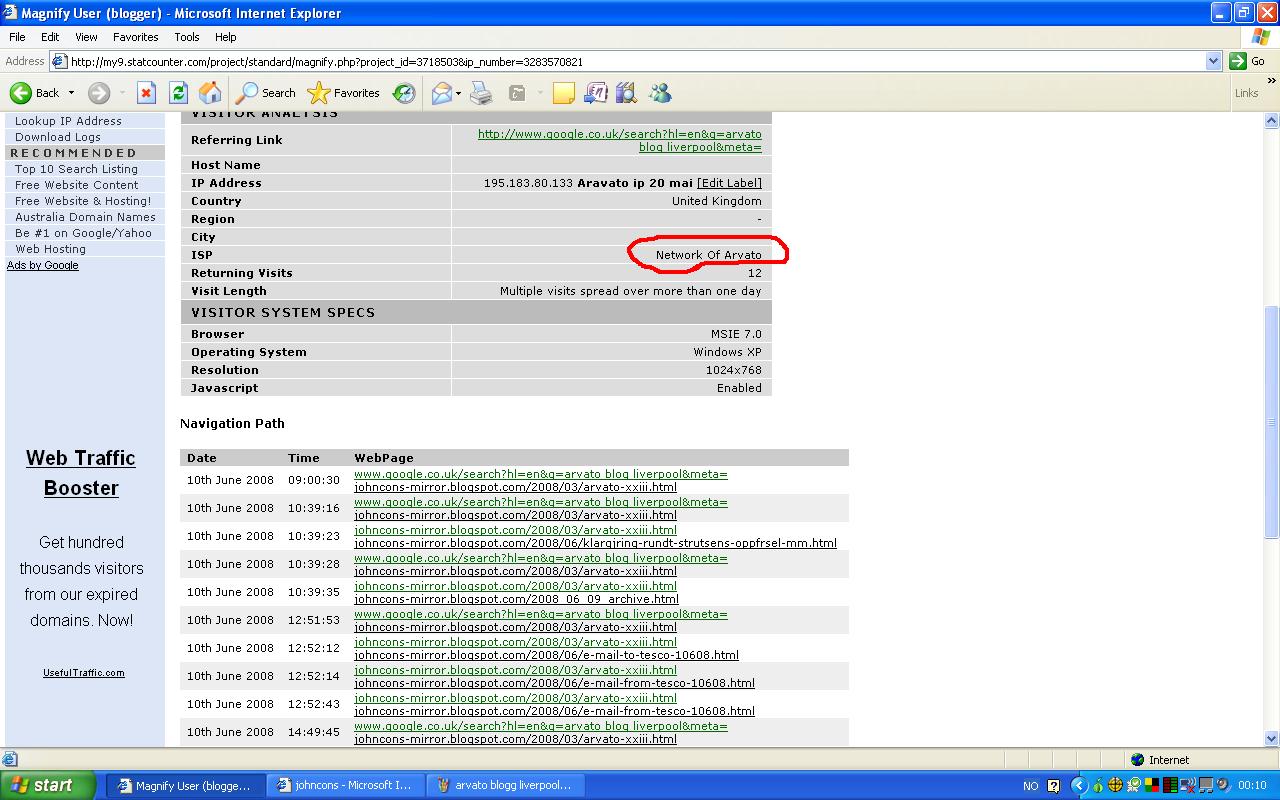Refresh the current page
Viewport: 1280px width, 800px height.
pyautogui.click(x=178, y=93)
